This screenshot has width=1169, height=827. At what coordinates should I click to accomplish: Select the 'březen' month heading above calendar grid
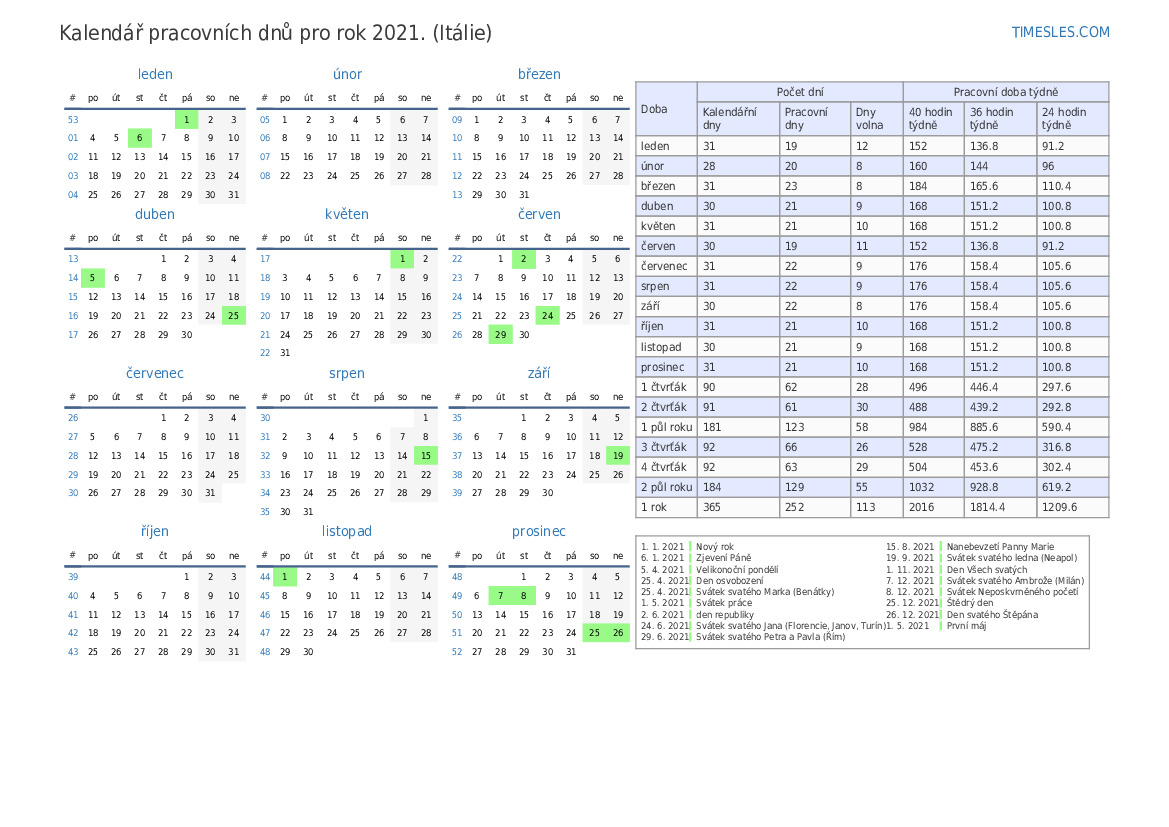click(x=539, y=75)
